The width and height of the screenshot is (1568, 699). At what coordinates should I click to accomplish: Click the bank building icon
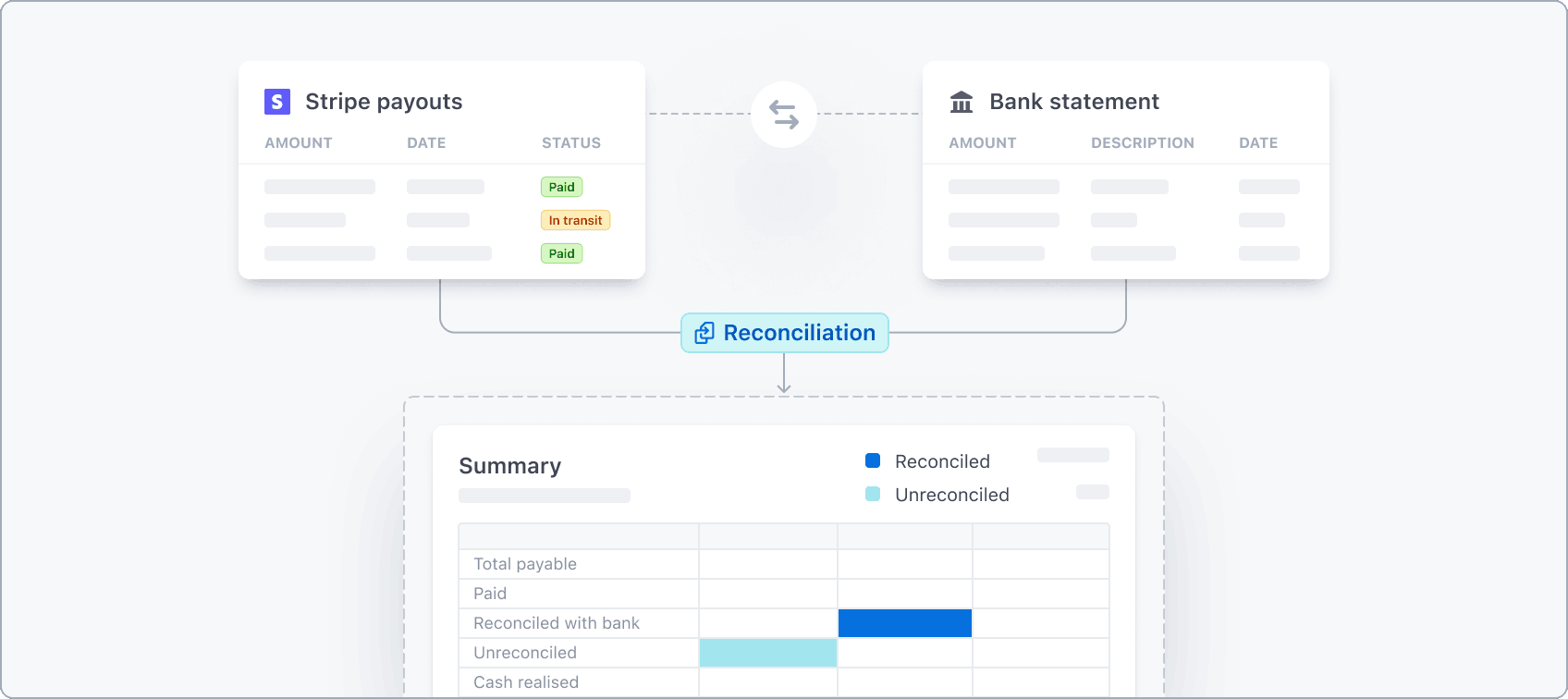tap(962, 102)
